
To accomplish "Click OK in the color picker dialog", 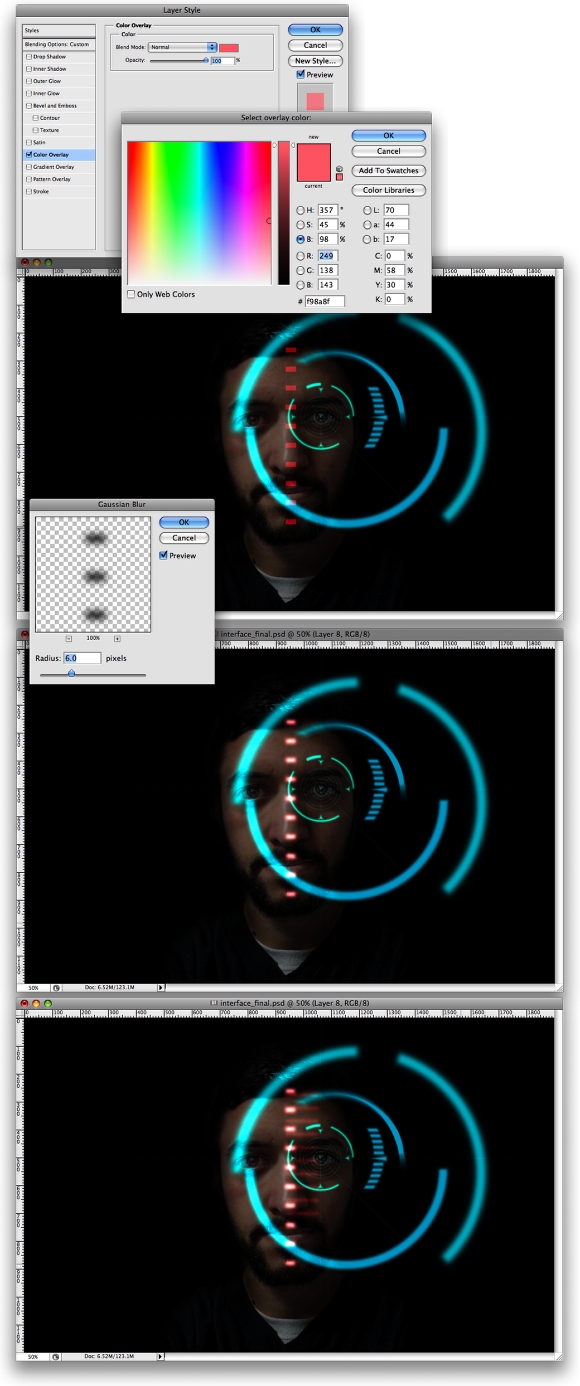I will coord(388,136).
